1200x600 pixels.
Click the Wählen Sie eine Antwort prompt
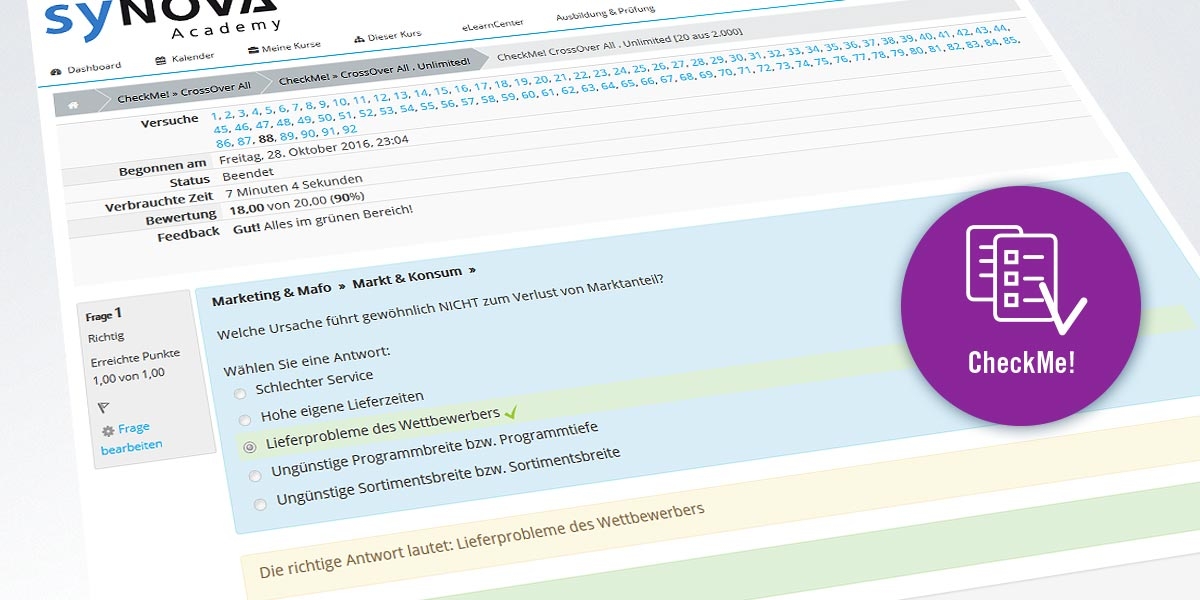tap(306, 360)
